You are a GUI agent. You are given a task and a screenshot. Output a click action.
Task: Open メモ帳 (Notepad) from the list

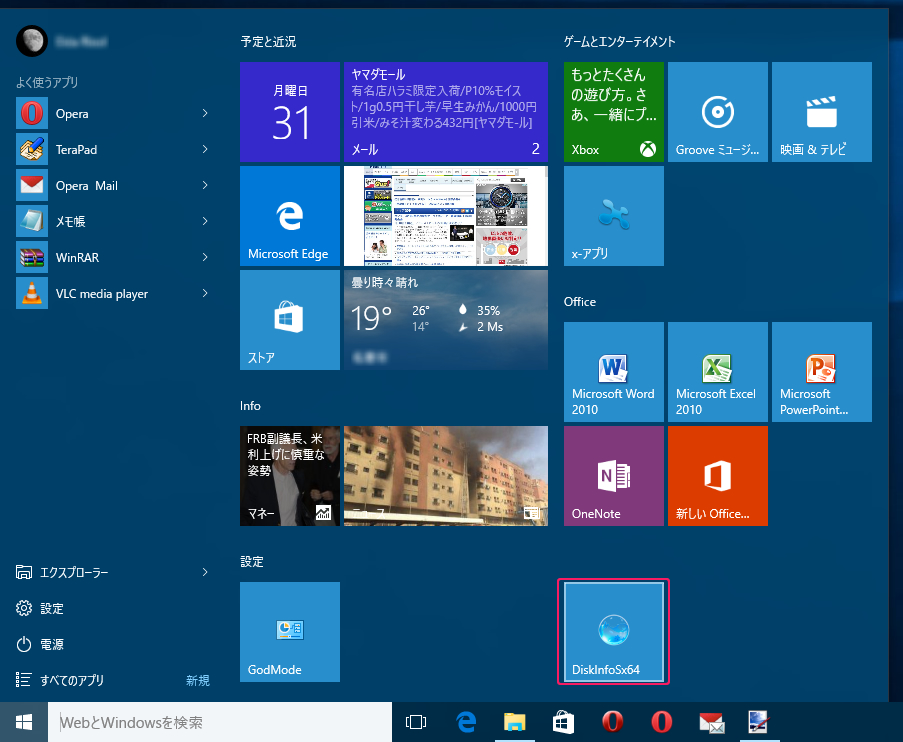pos(112,221)
